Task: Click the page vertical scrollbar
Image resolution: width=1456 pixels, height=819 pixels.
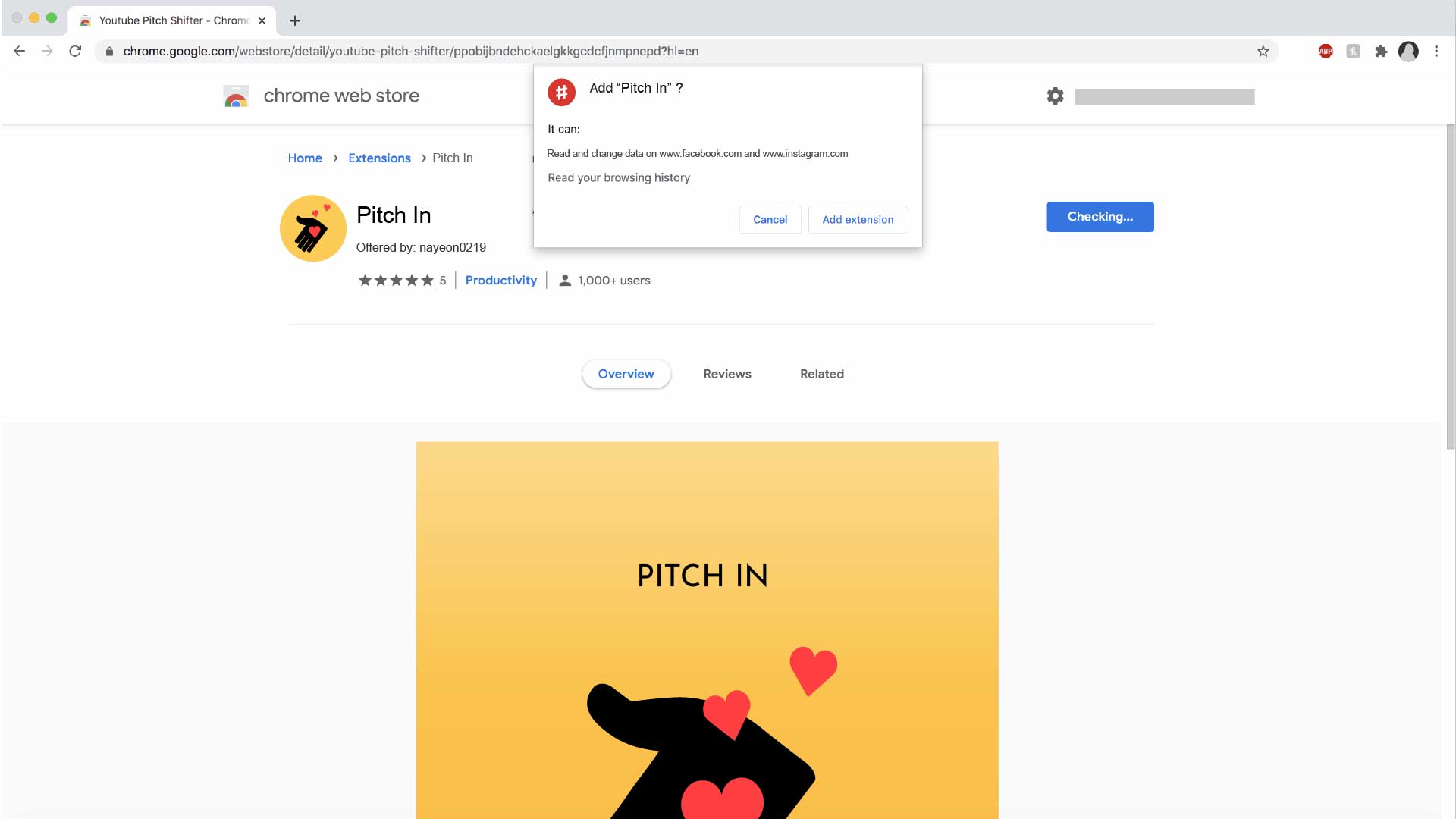Action: (1450, 287)
